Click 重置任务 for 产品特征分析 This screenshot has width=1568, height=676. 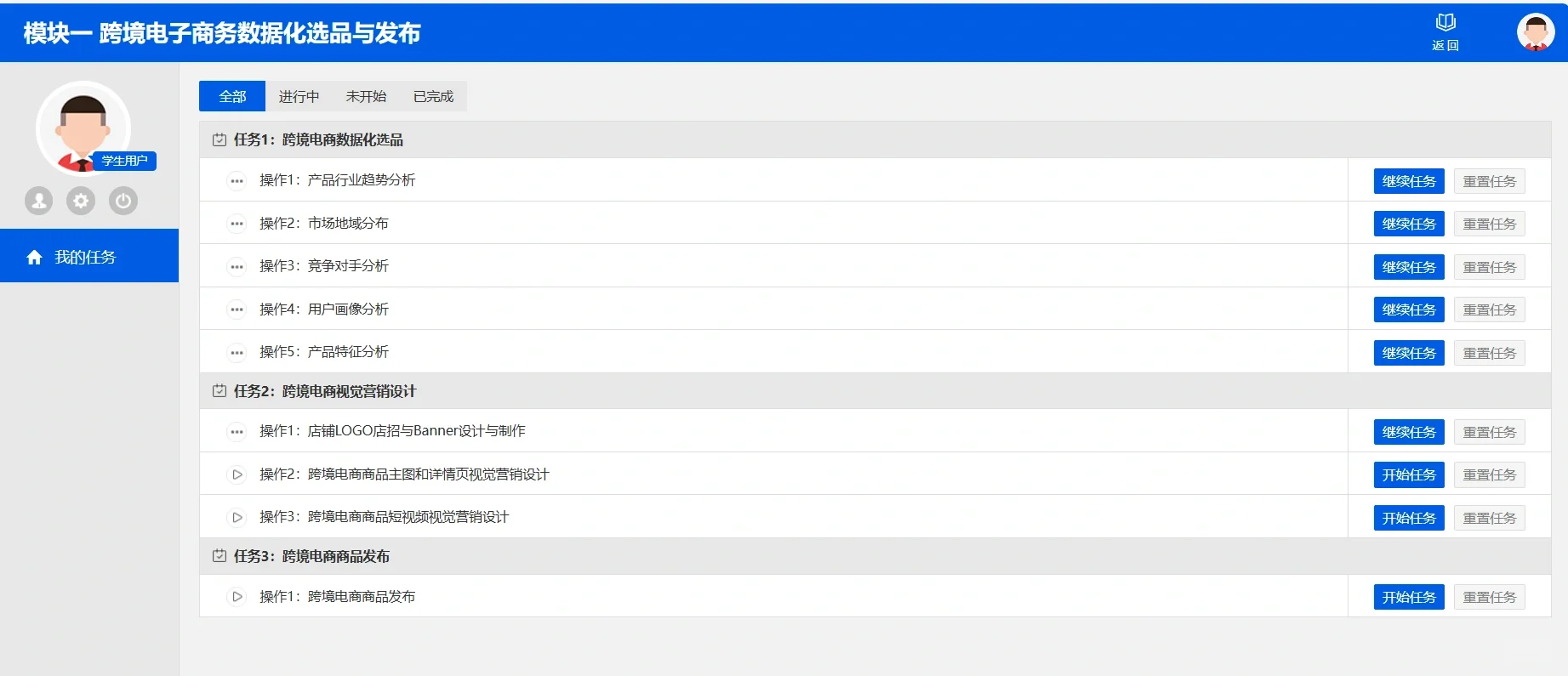(1489, 353)
